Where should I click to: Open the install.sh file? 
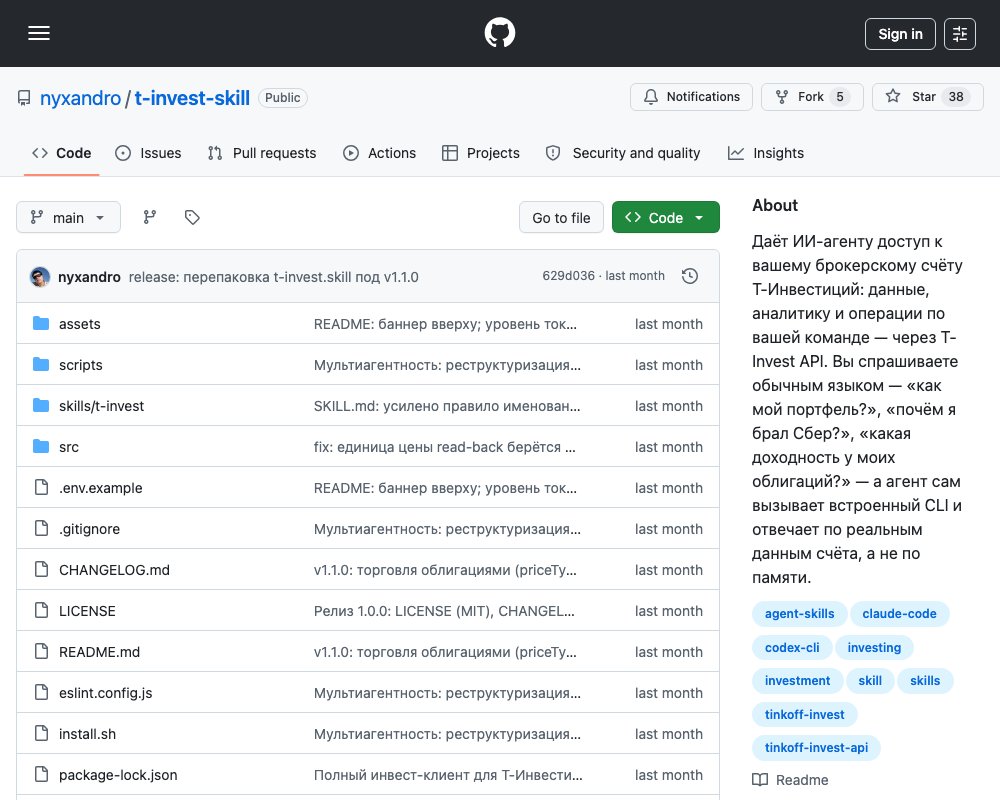[x=87, y=734]
